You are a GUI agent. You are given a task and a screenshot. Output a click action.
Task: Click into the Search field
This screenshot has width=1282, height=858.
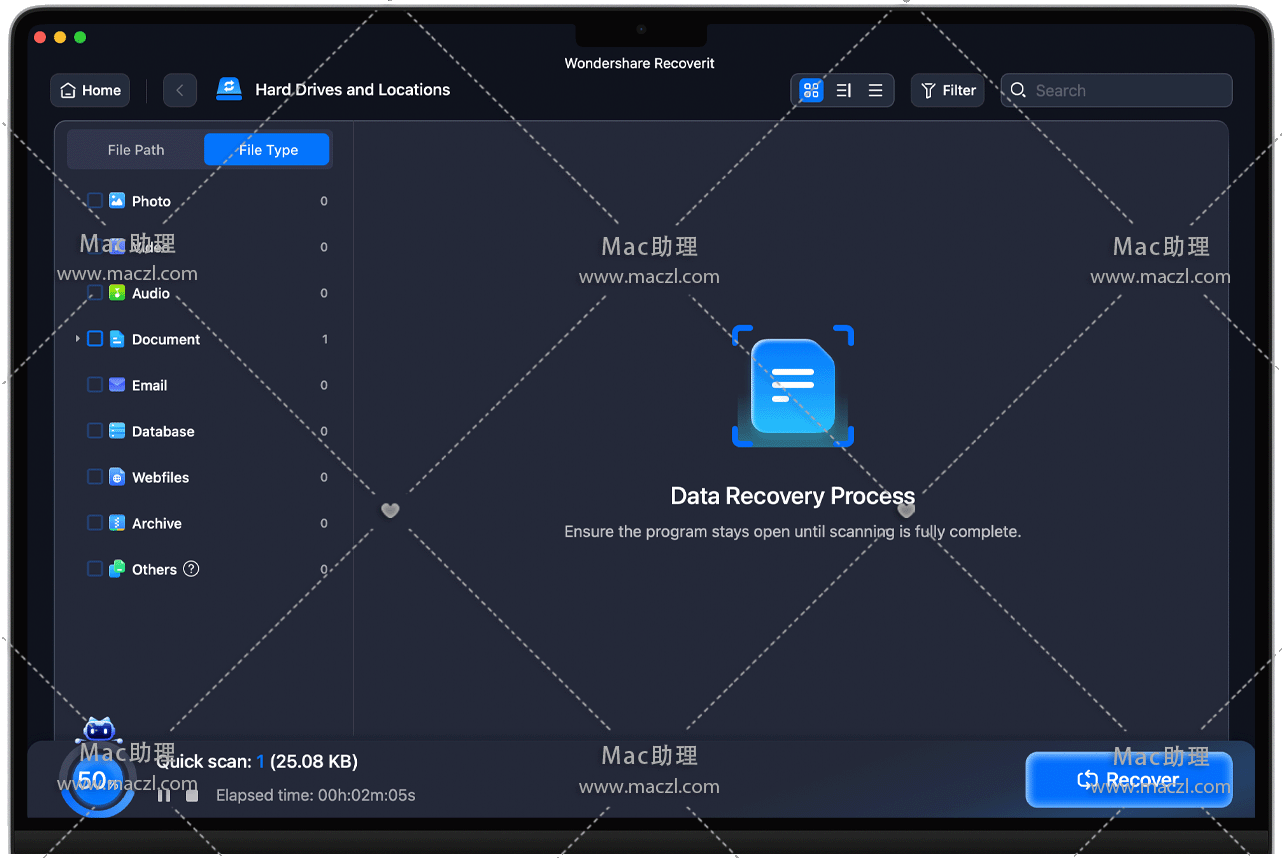click(x=1125, y=90)
